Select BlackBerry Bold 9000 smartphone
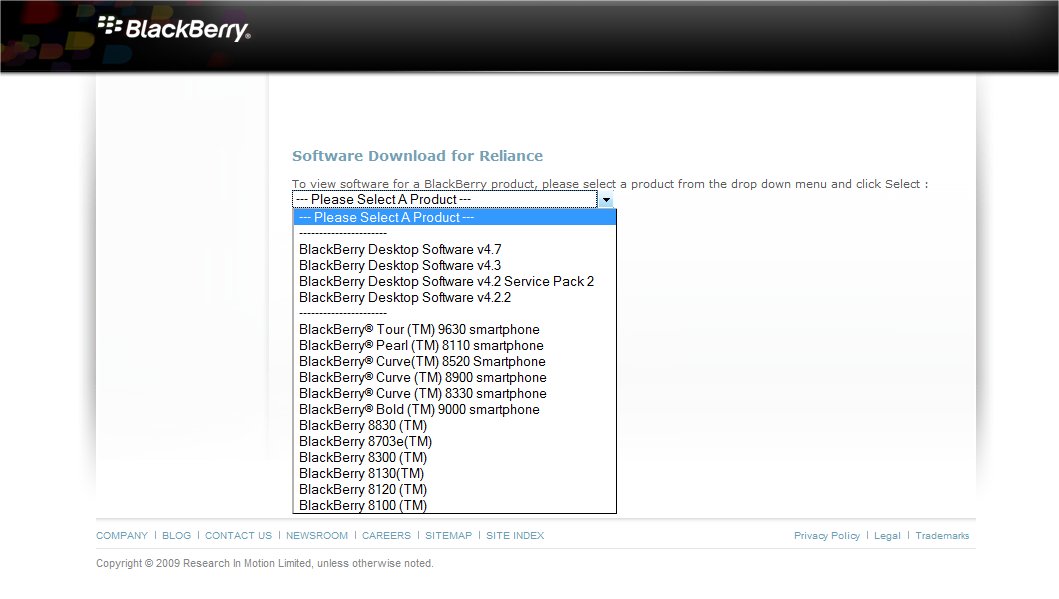Image resolution: width=1059 pixels, height=599 pixels. tap(455, 409)
